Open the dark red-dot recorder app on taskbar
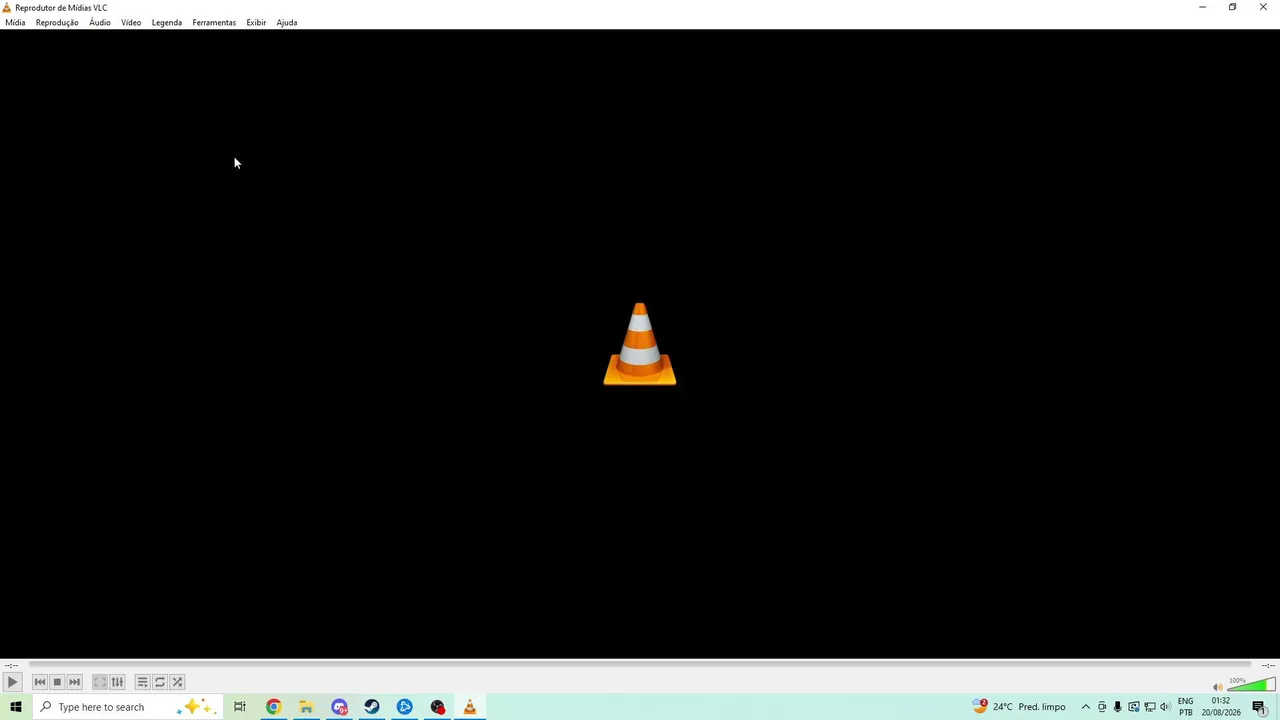This screenshot has height=720, width=1280. (438, 707)
